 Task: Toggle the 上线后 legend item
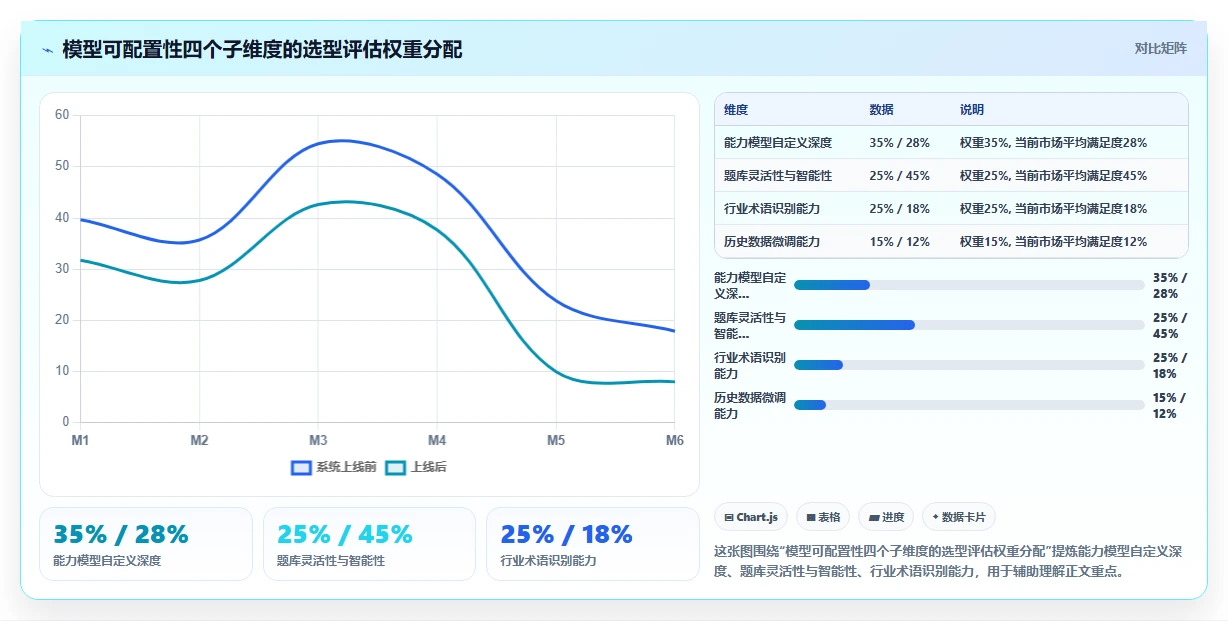pyautogui.click(x=416, y=467)
